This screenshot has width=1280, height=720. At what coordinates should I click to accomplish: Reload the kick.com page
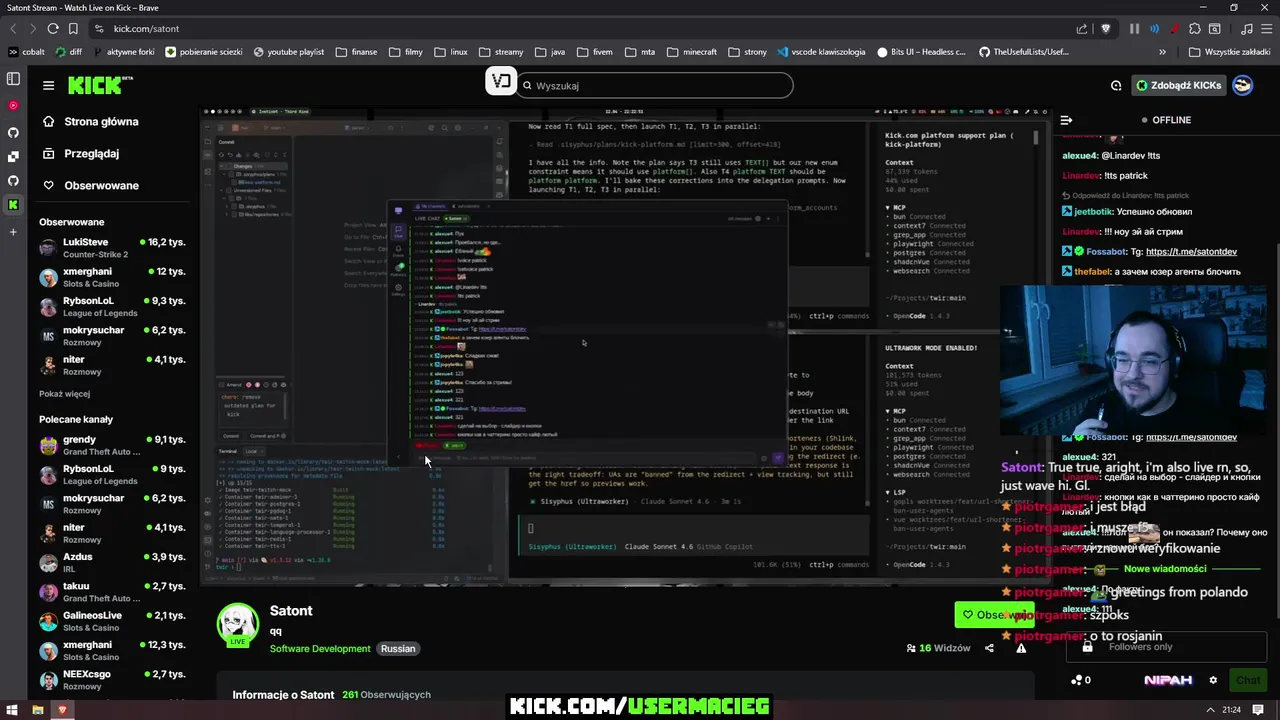coord(53,29)
